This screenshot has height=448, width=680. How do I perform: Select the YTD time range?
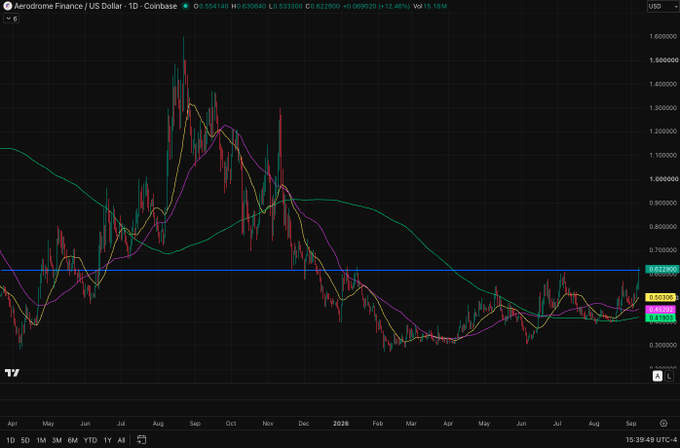[90, 440]
